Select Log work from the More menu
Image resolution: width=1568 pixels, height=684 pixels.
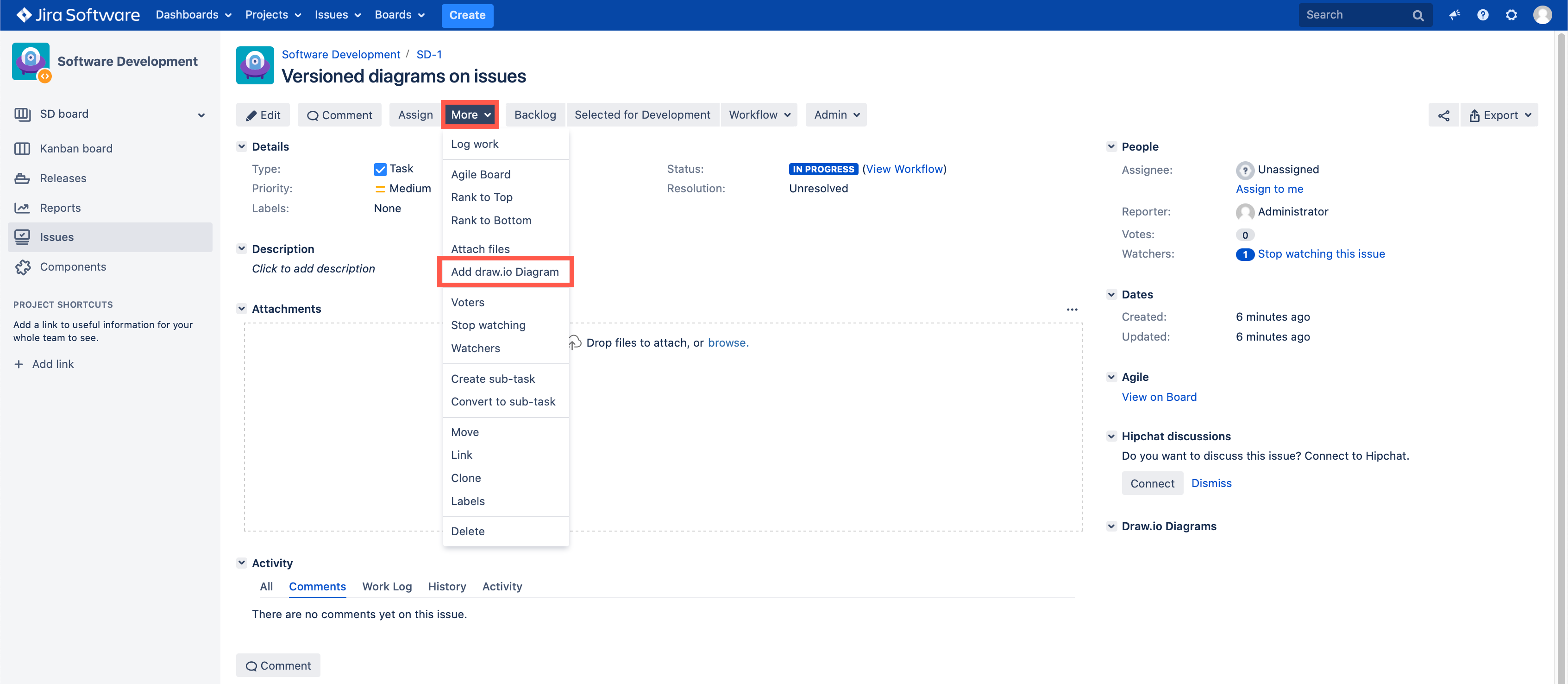(x=475, y=144)
